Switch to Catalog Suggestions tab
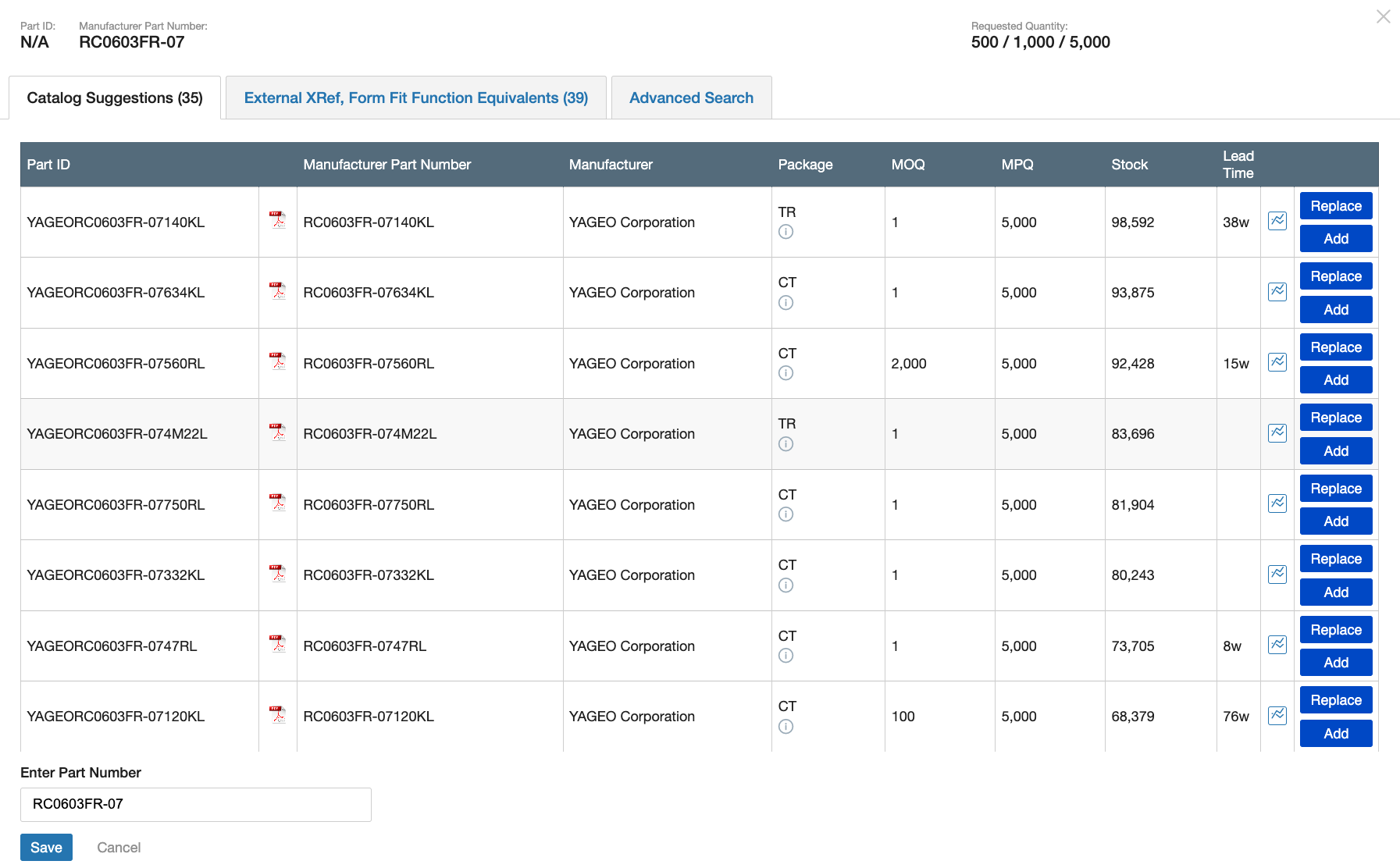This screenshot has width=1400, height=868. point(115,98)
